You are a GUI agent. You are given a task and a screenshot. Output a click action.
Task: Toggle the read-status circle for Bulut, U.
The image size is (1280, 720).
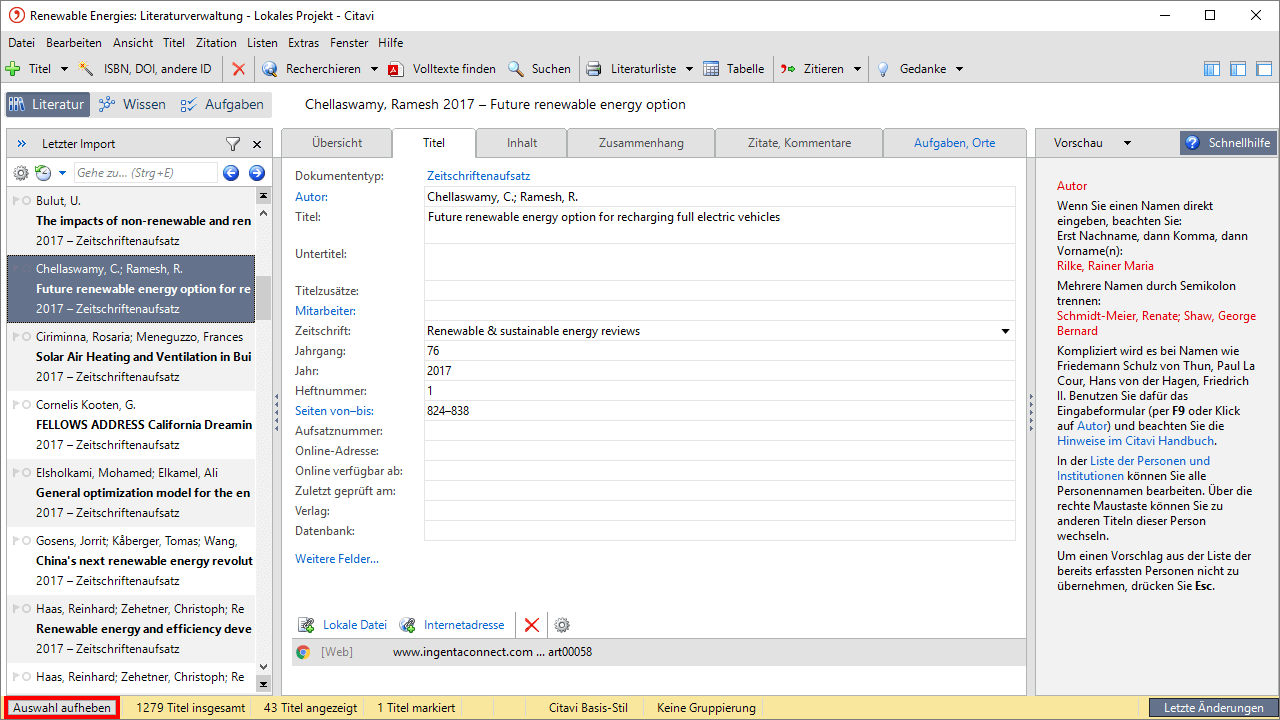point(25,201)
